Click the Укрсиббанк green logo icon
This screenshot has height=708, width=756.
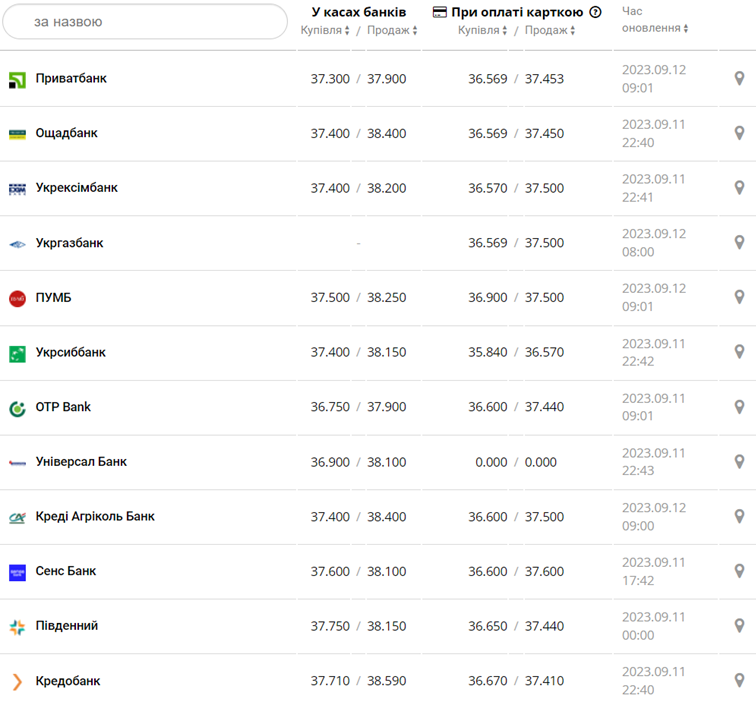pos(17,353)
